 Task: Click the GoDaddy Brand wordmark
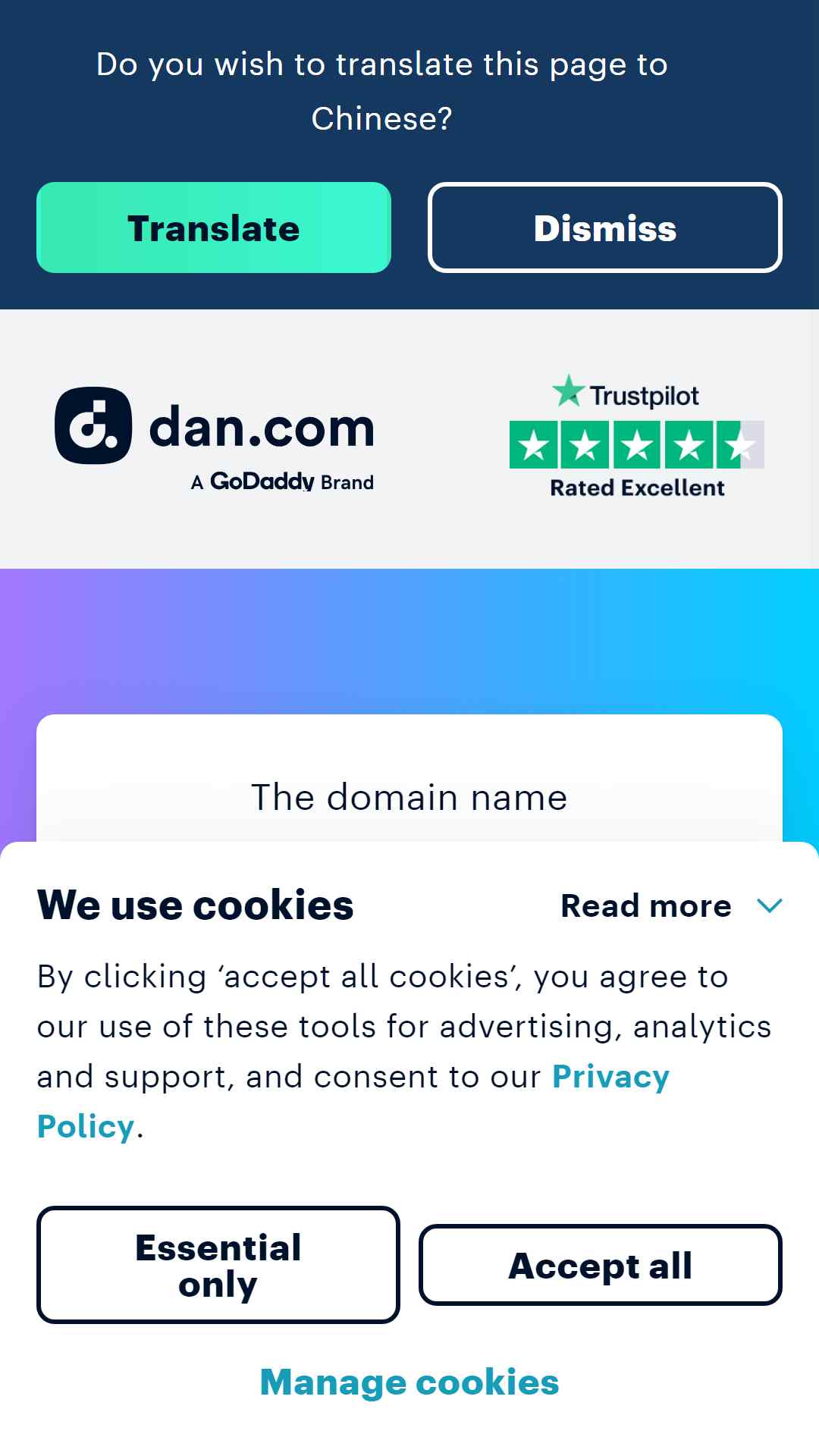click(282, 482)
